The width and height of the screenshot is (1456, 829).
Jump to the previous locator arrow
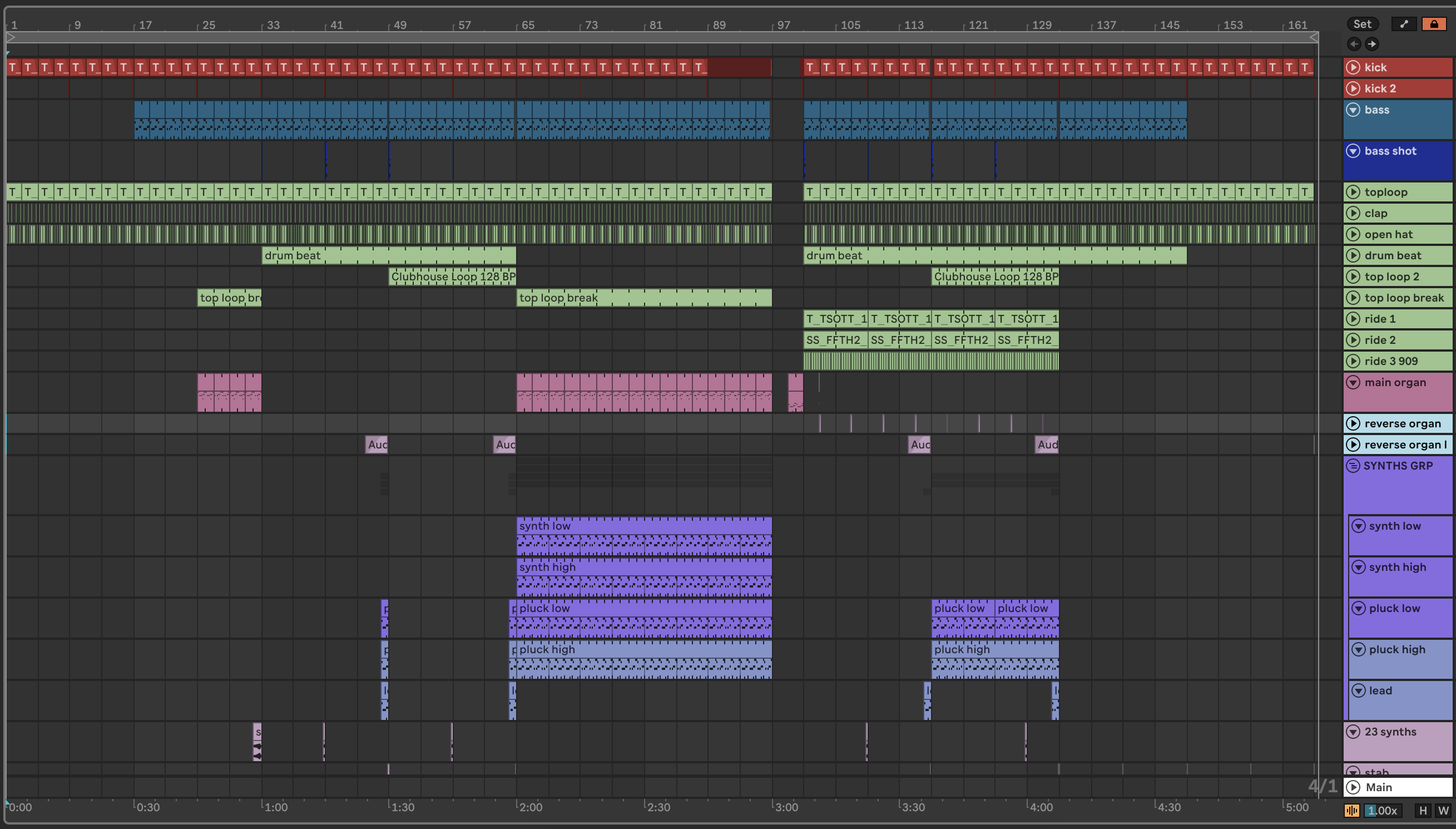[1354, 44]
